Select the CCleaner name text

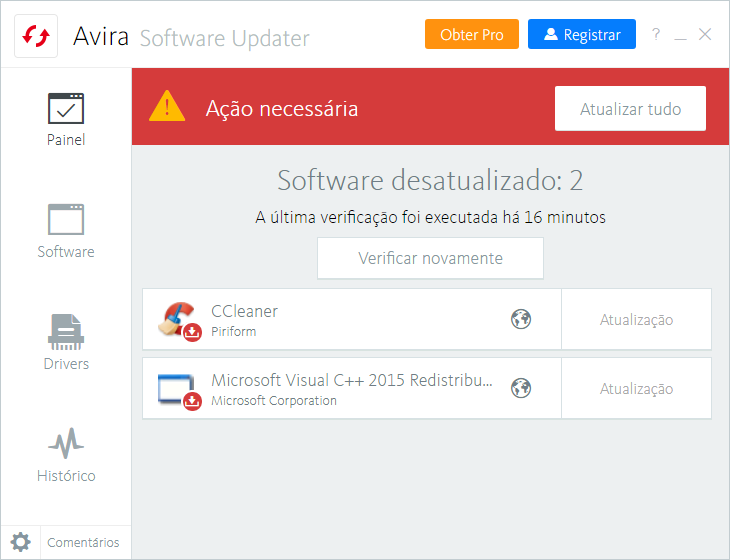click(x=244, y=311)
